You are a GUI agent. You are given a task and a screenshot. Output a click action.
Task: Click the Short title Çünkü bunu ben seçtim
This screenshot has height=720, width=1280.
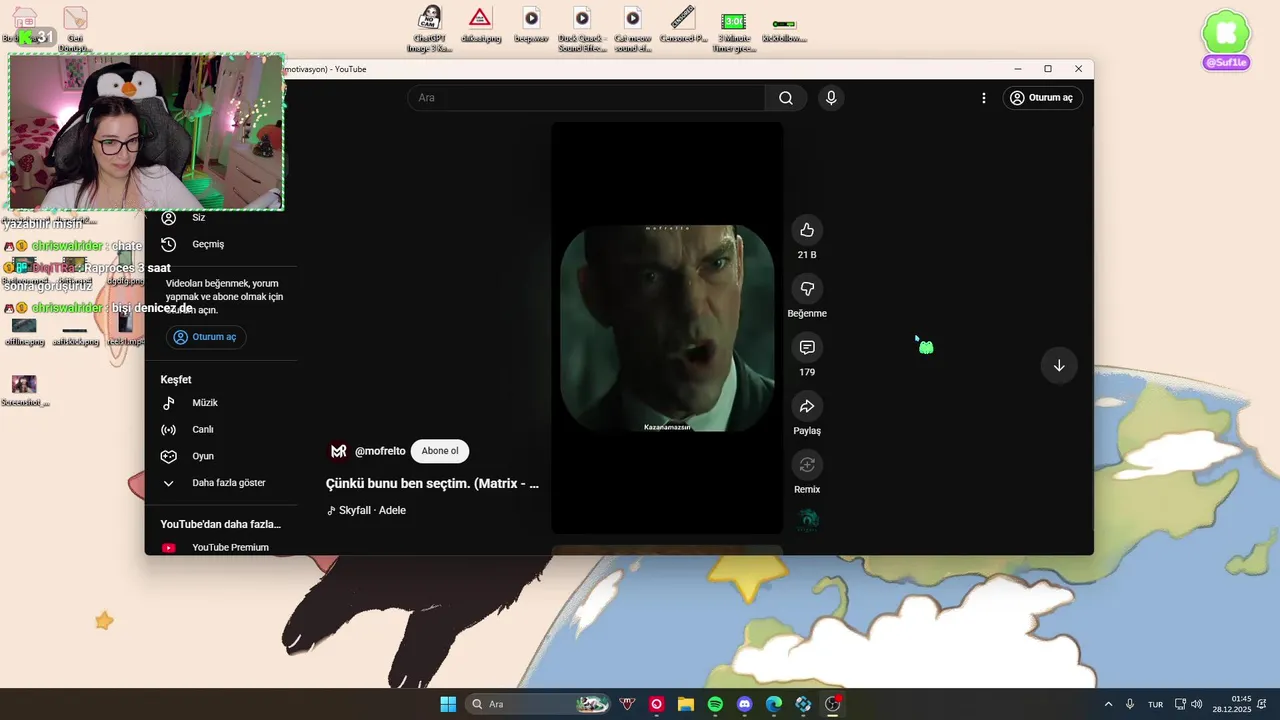(x=432, y=484)
